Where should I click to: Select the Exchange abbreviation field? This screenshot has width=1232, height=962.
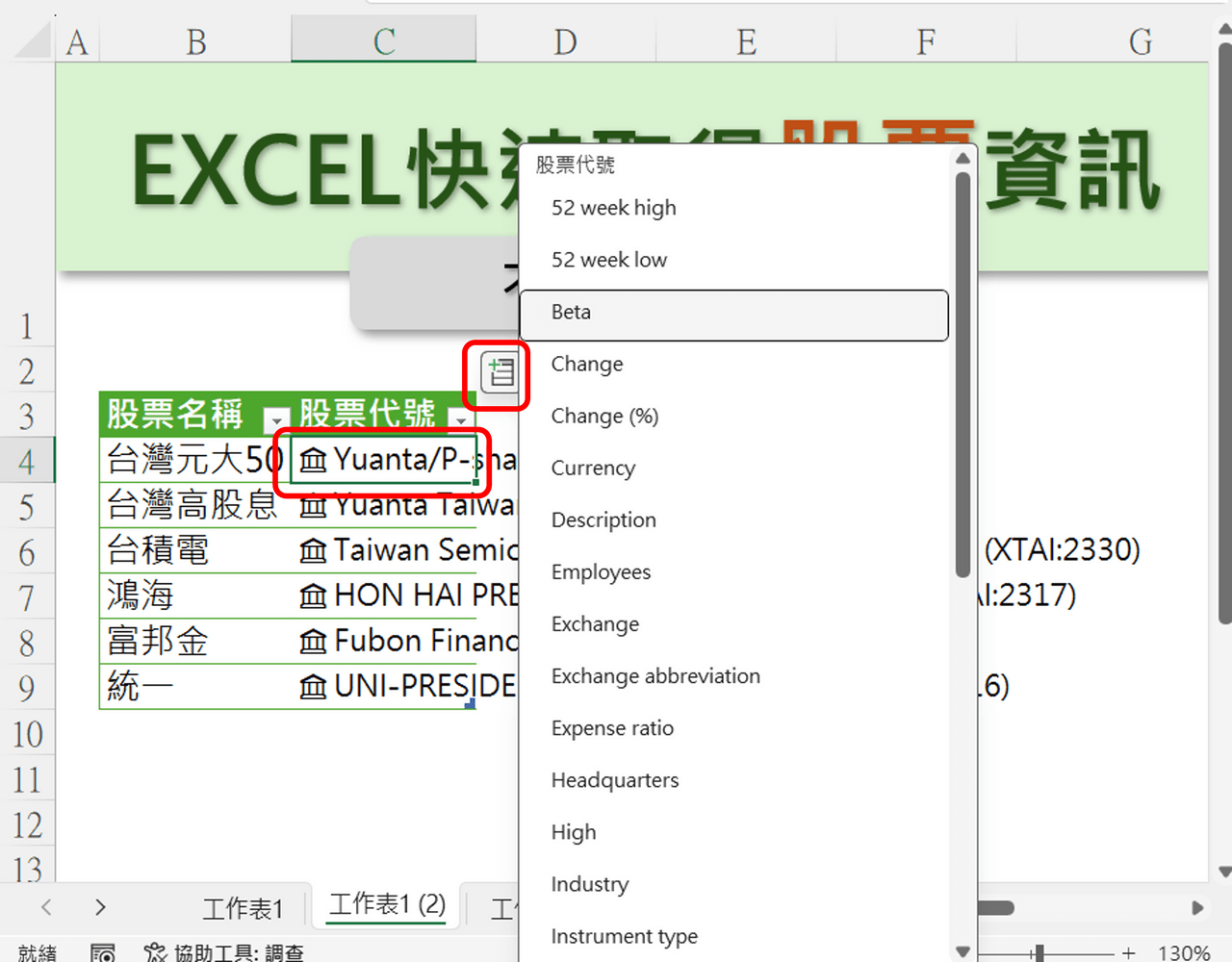[734, 675]
